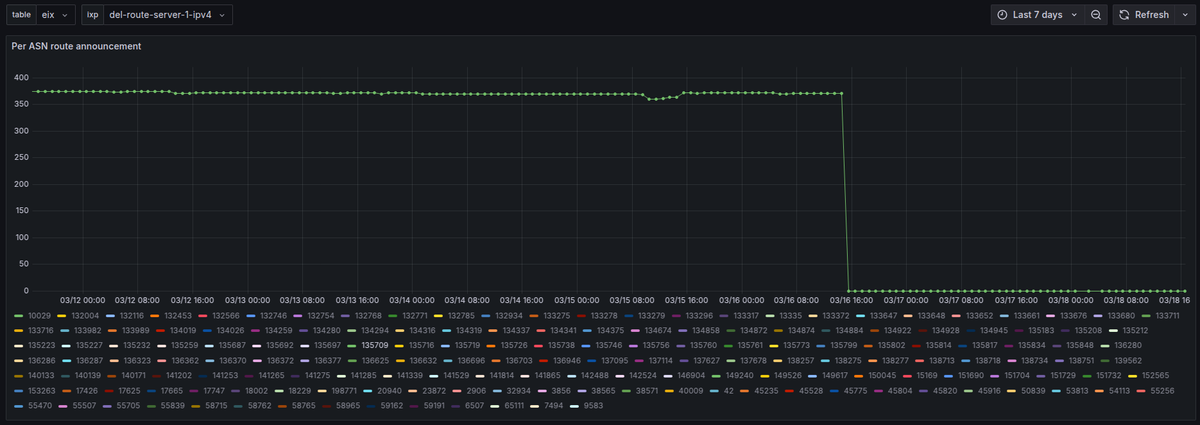
Task: Toggle legend series 135223
Action: 43,345
